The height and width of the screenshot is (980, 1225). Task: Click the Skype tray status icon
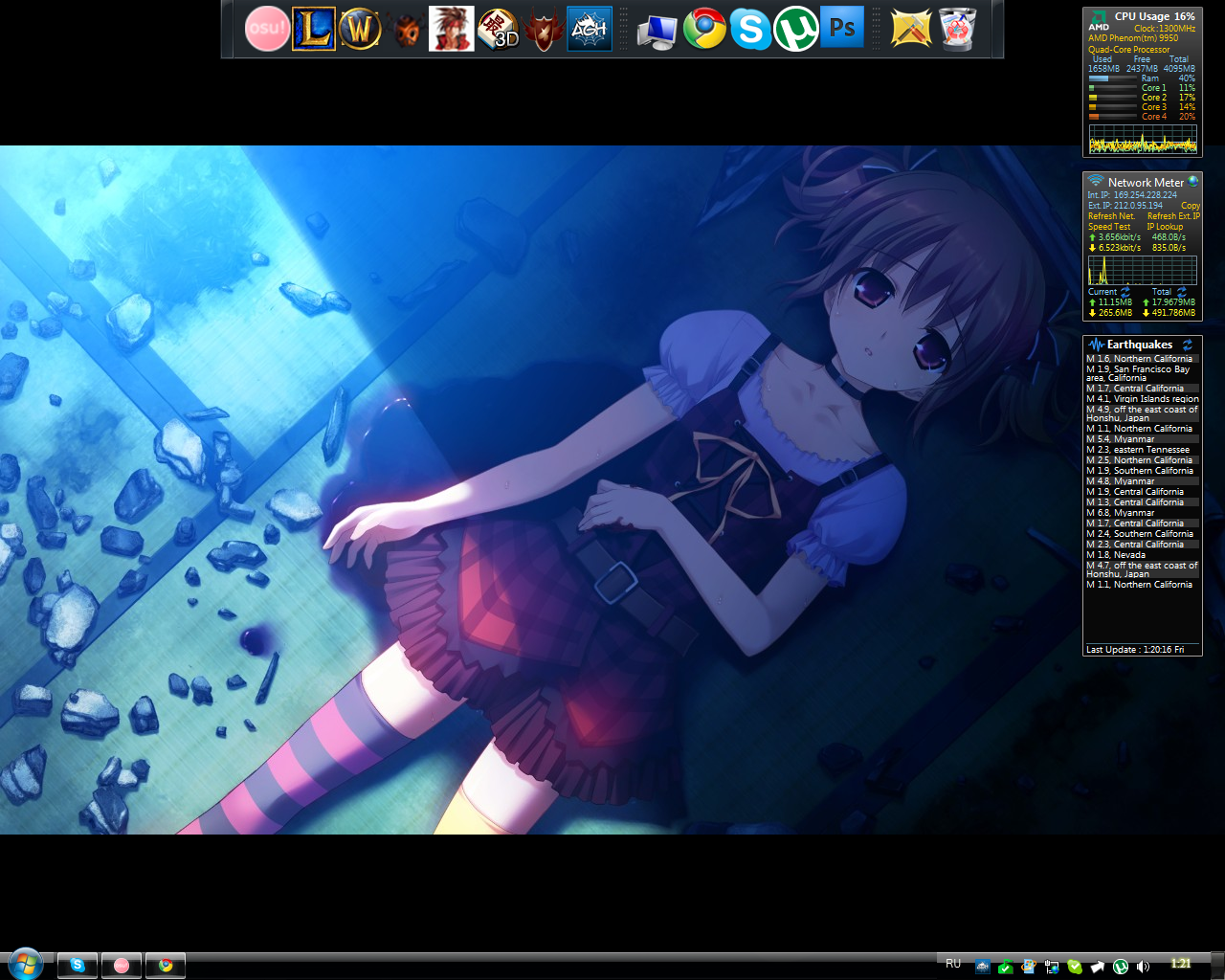[x=1075, y=967]
